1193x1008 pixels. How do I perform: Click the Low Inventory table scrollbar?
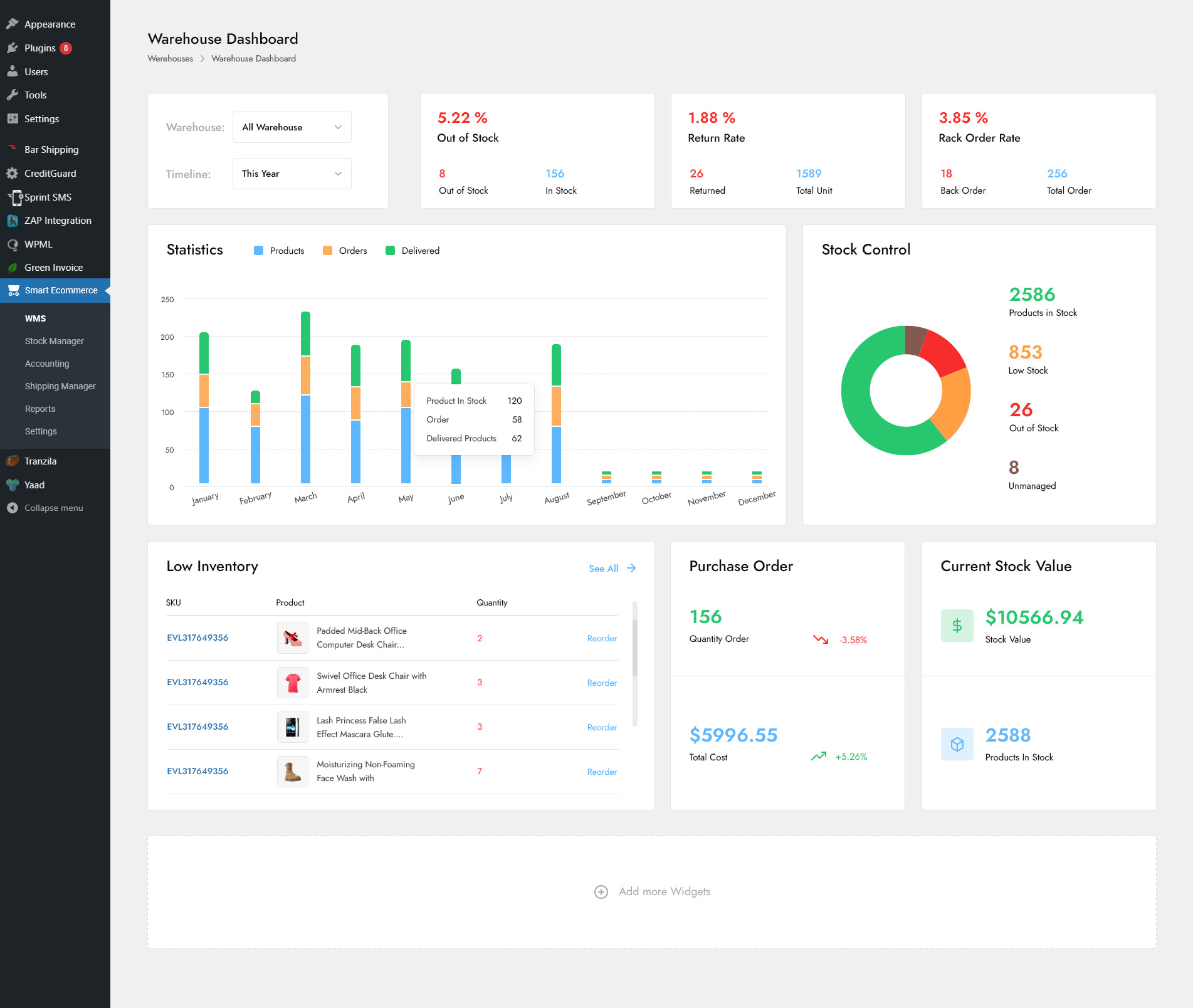point(634,648)
